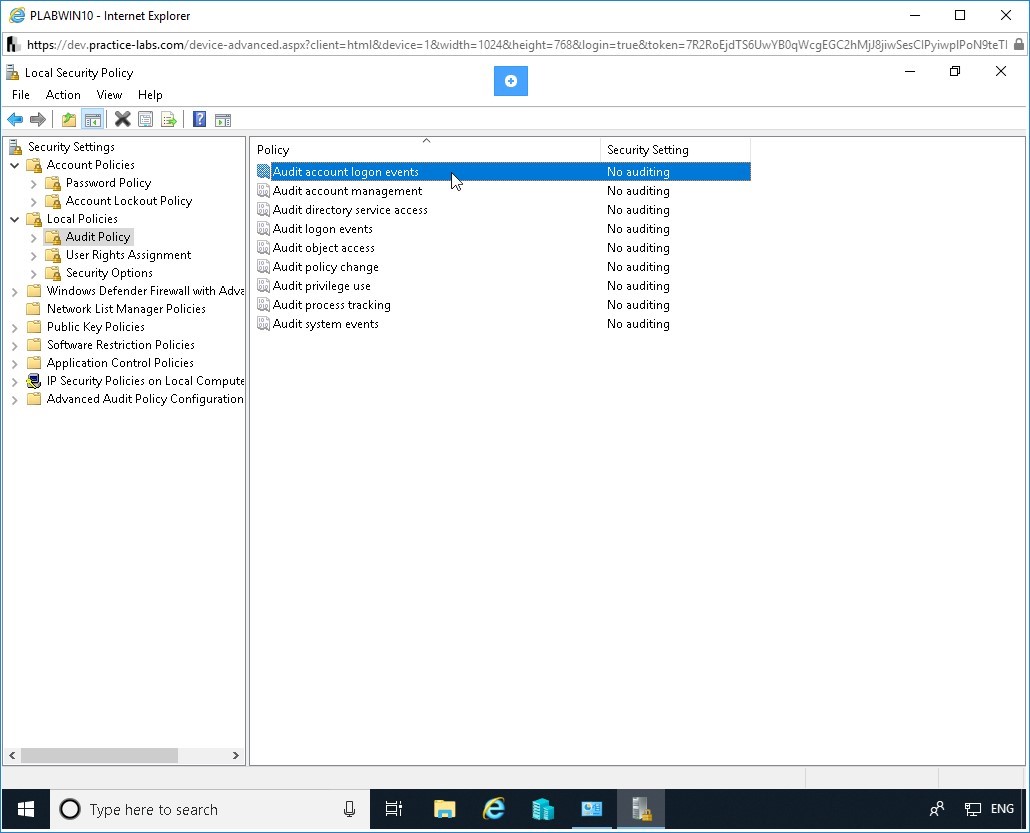Viewport: 1030px width, 833px height.
Task: Click the policy icon beside Audit account management
Action: click(263, 191)
